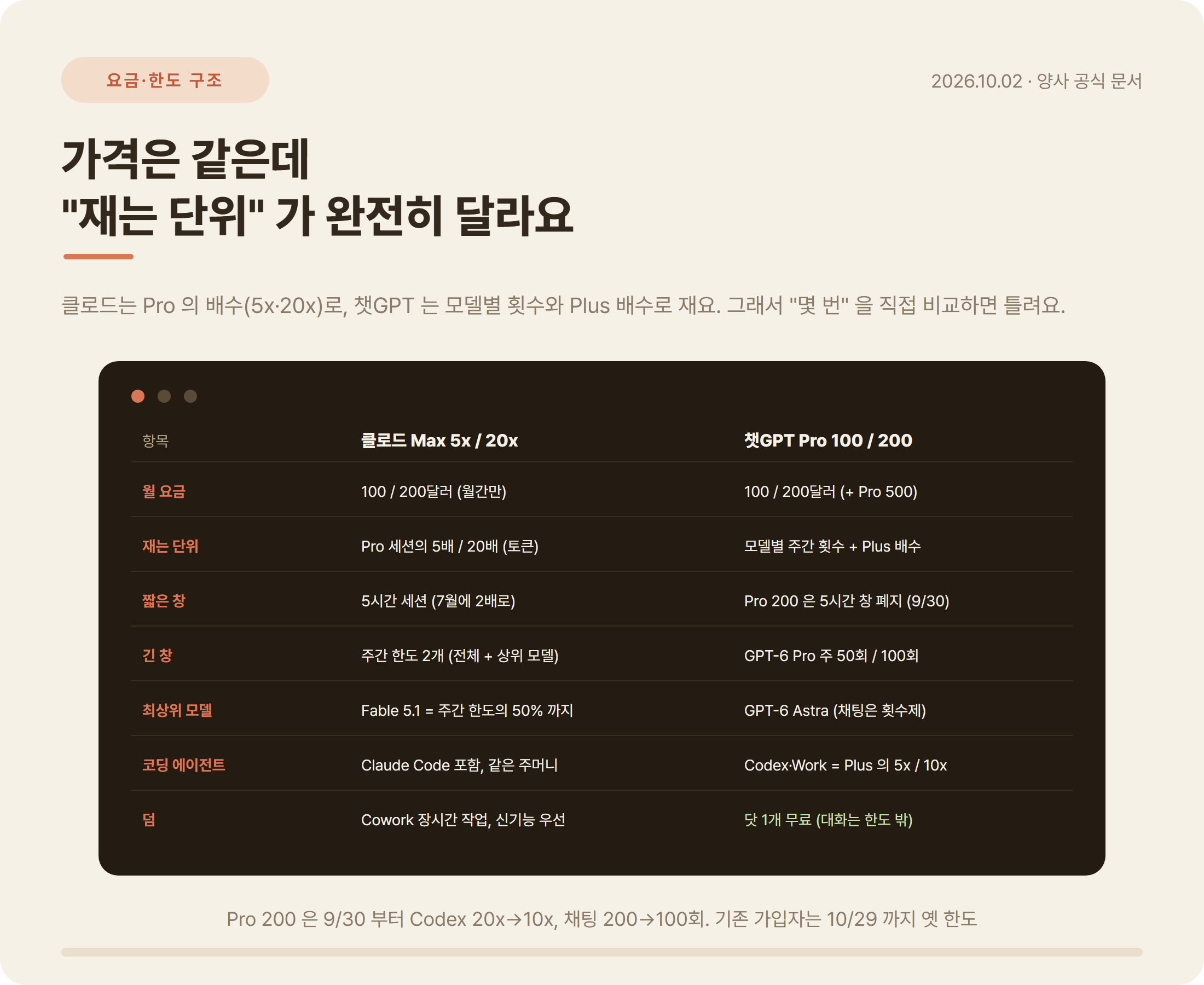
Task: Click the cell '100 / 200달러 (월간만)'
Action: (x=433, y=491)
